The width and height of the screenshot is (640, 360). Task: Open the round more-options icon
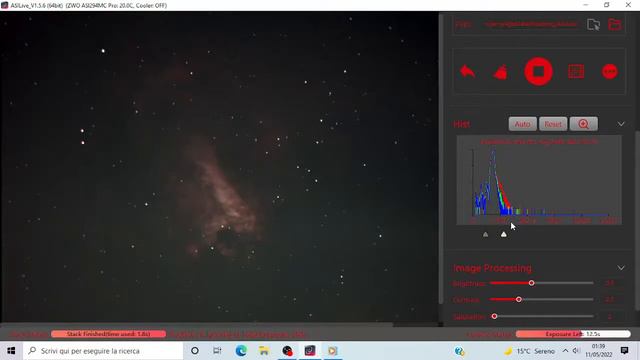pyautogui.click(x=610, y=71)
